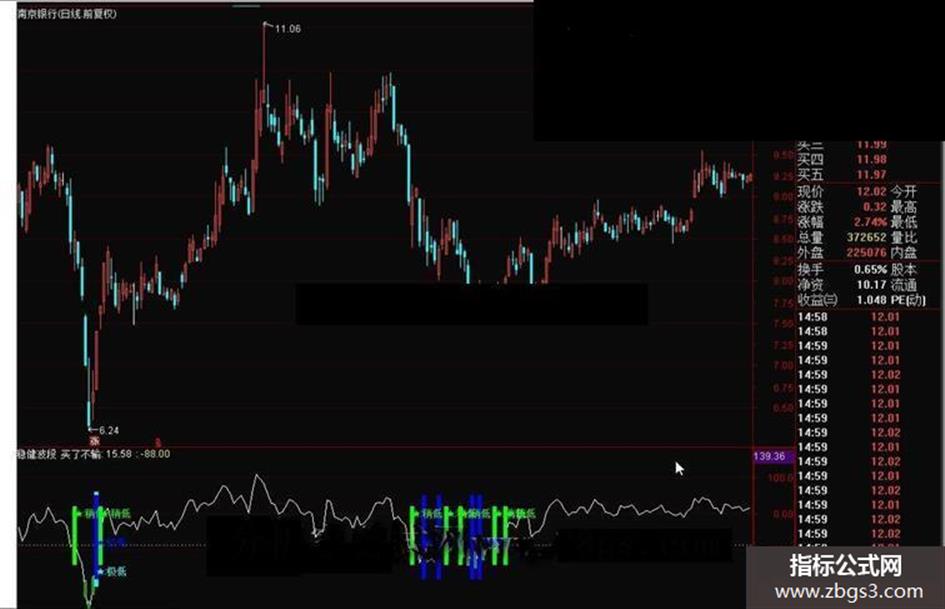
Task: Click the 涨跌 value 0.32
Action: pyautogui.click(x=874, y=206)
